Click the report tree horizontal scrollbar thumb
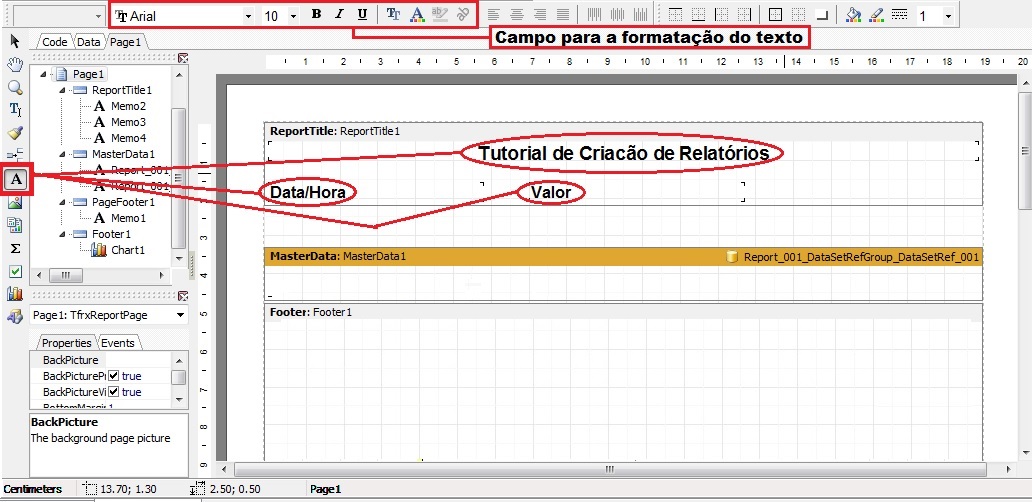The width and height of the screenshot is (1032, 502). point(66,275)
